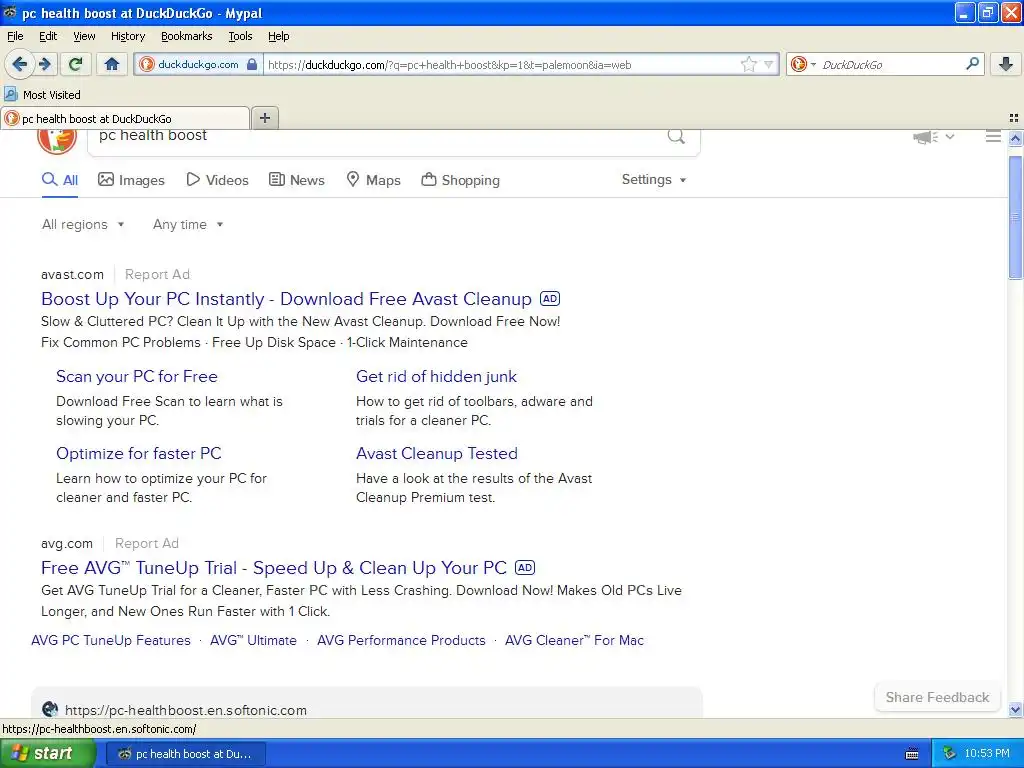Click the system tray notification icon
Screen dimensions: 1024x768
[949, 754]
